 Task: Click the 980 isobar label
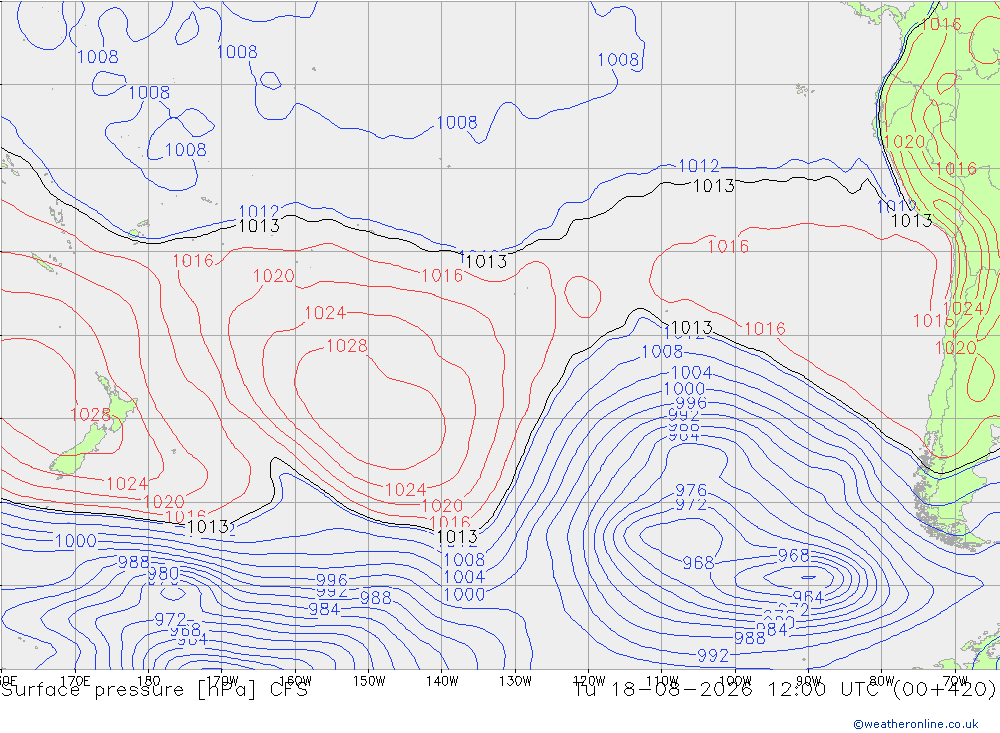click(163, 572)
